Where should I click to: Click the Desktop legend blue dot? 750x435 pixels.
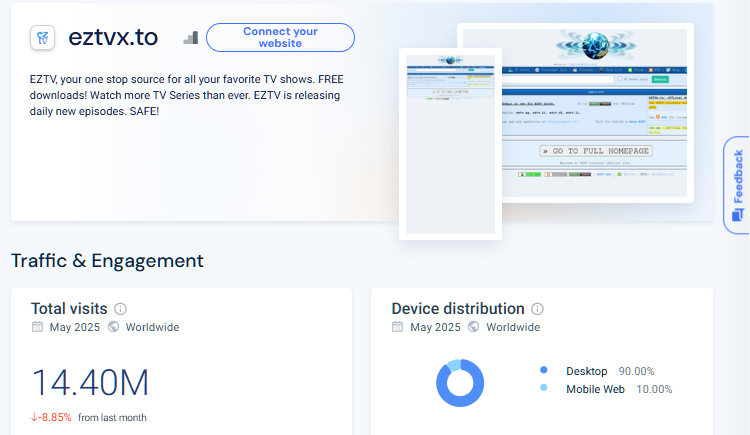543,370
